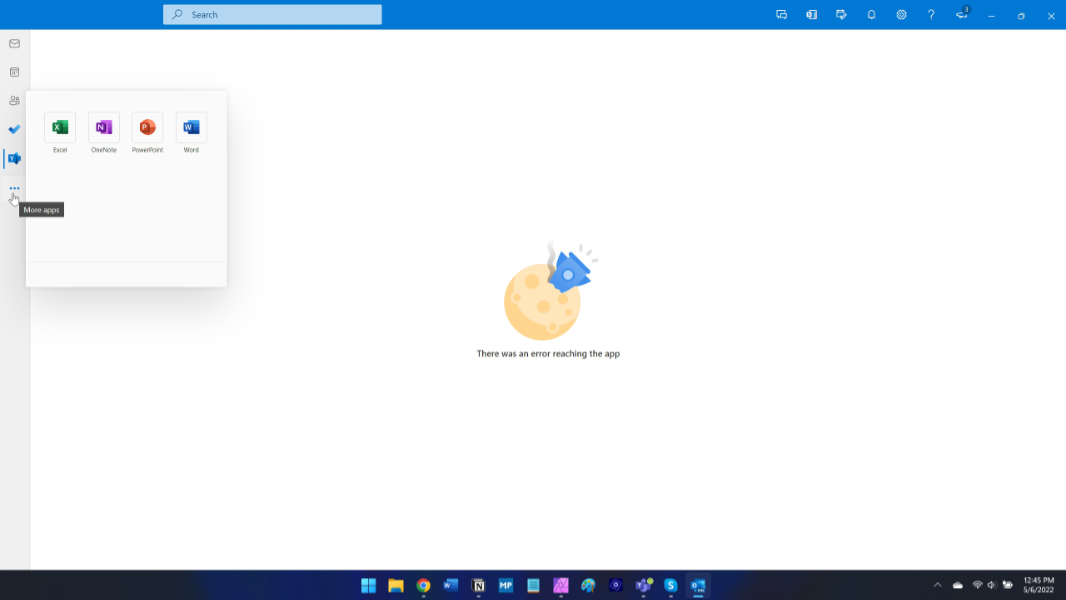The image size is (1066, 600).
Task: Switch to Affinity Photo in taskbar
Action: coord(561,585)
